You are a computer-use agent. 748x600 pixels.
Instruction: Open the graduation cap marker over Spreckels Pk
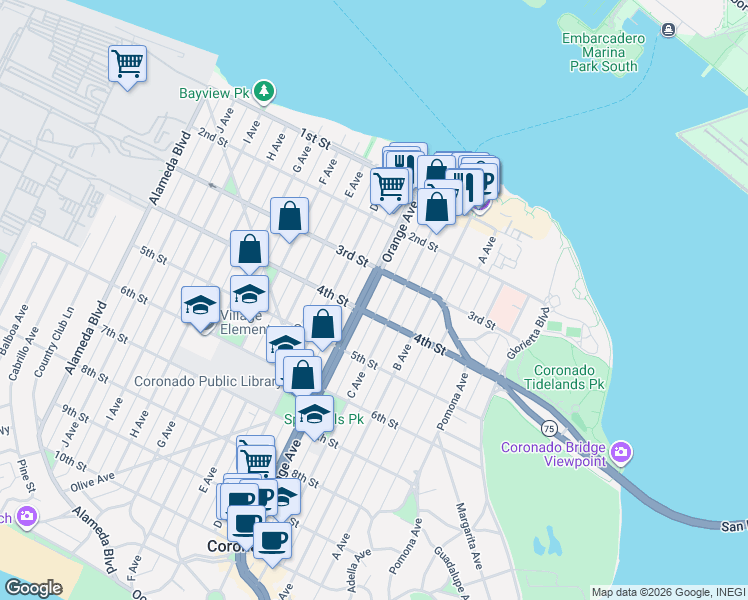tap(314, 414)
